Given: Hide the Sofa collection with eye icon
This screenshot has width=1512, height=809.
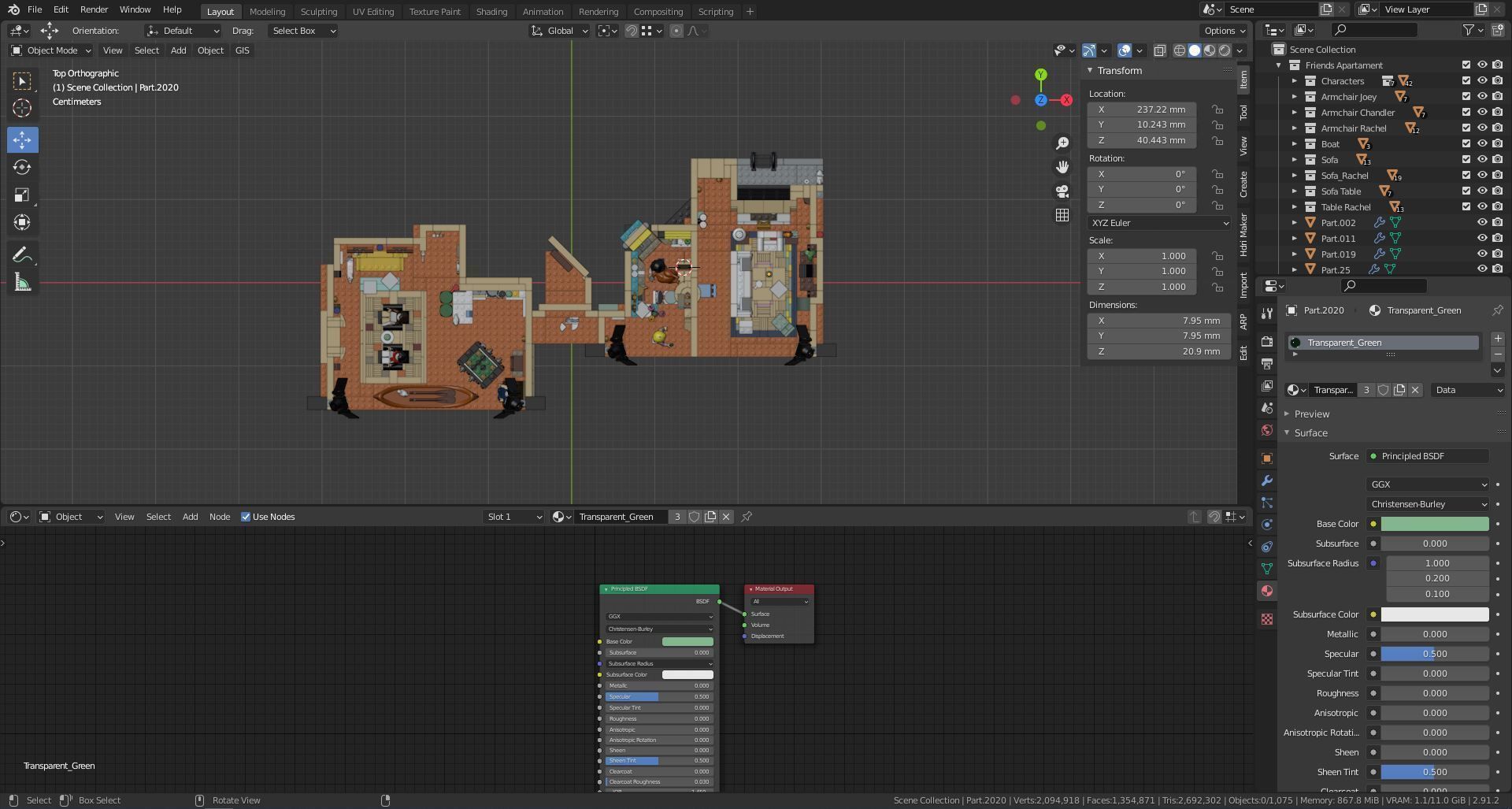Looking at the screenshot, I should tap(1481, 160).
